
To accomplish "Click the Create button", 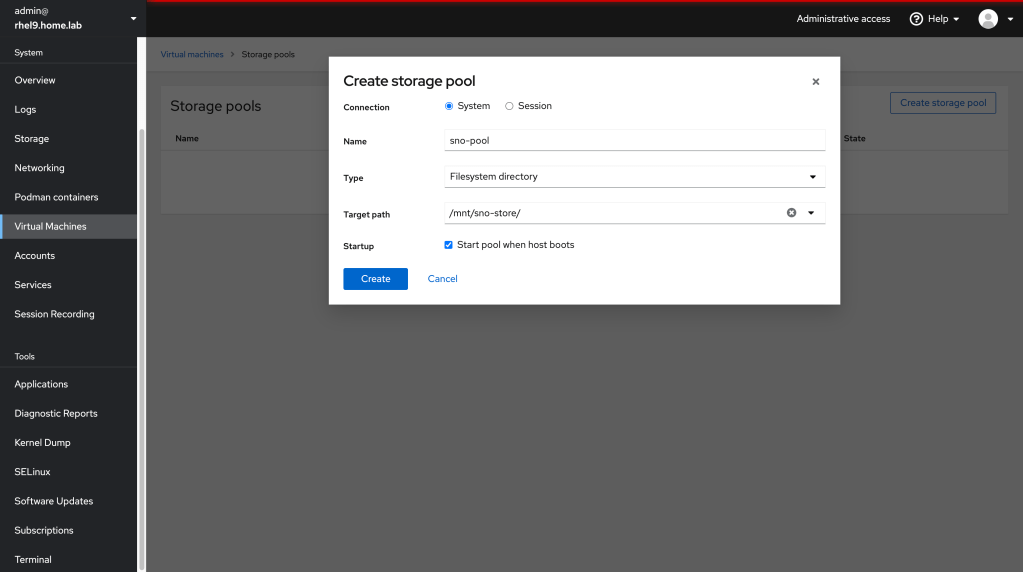I will (x=375, y=279).
